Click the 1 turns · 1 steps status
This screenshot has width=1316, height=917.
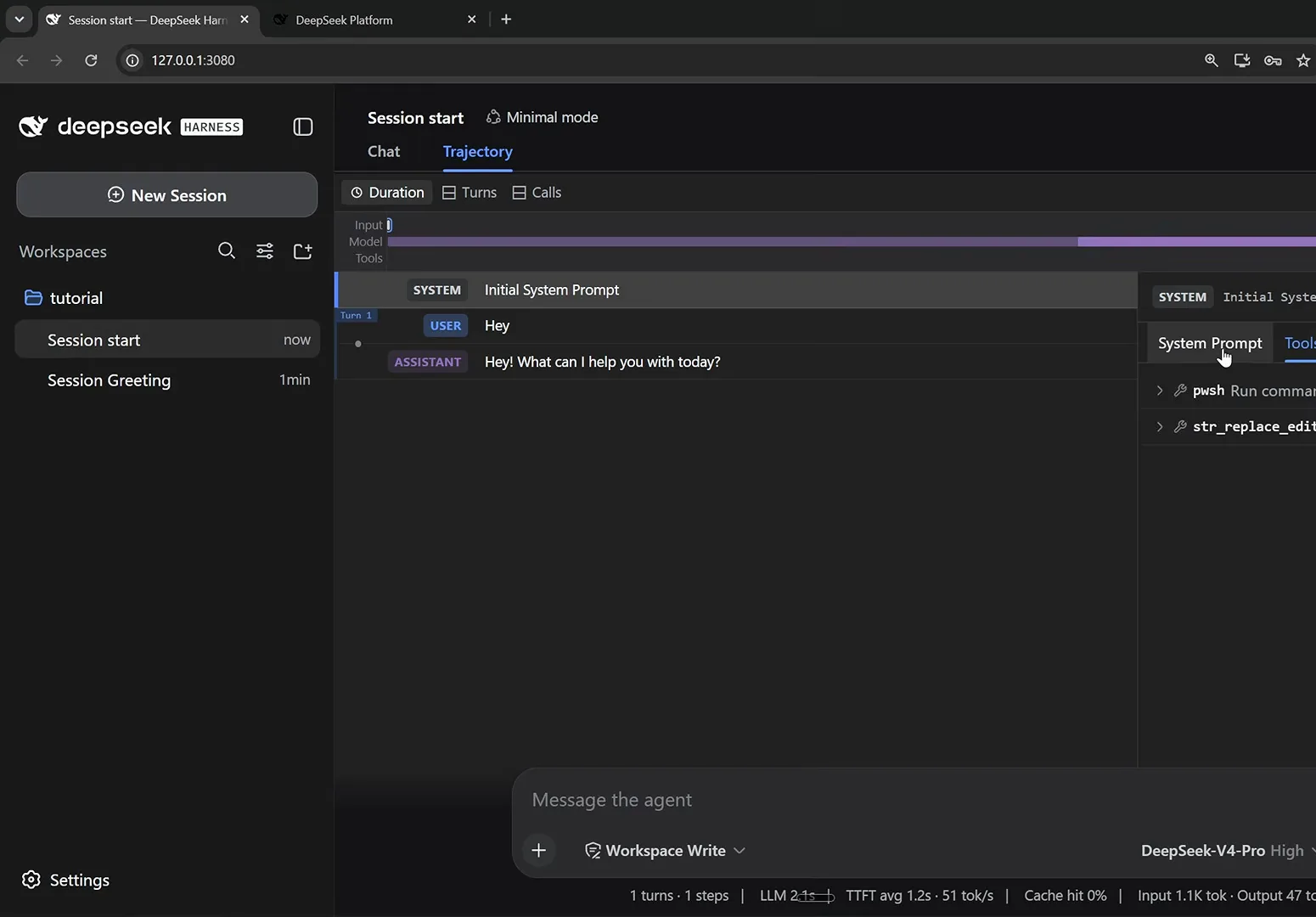click(679, 896)
